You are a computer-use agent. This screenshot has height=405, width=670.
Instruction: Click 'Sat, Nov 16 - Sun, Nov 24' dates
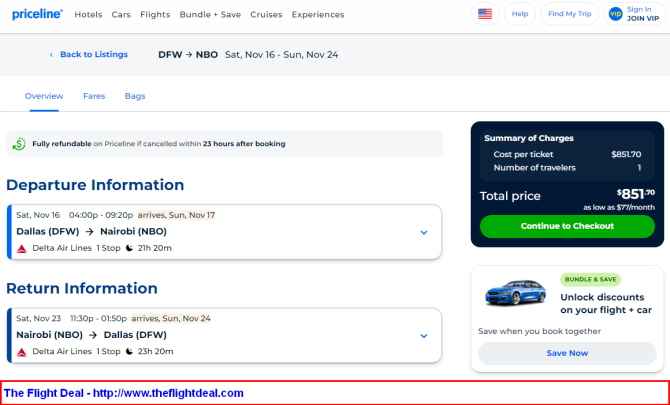point(282,55)
